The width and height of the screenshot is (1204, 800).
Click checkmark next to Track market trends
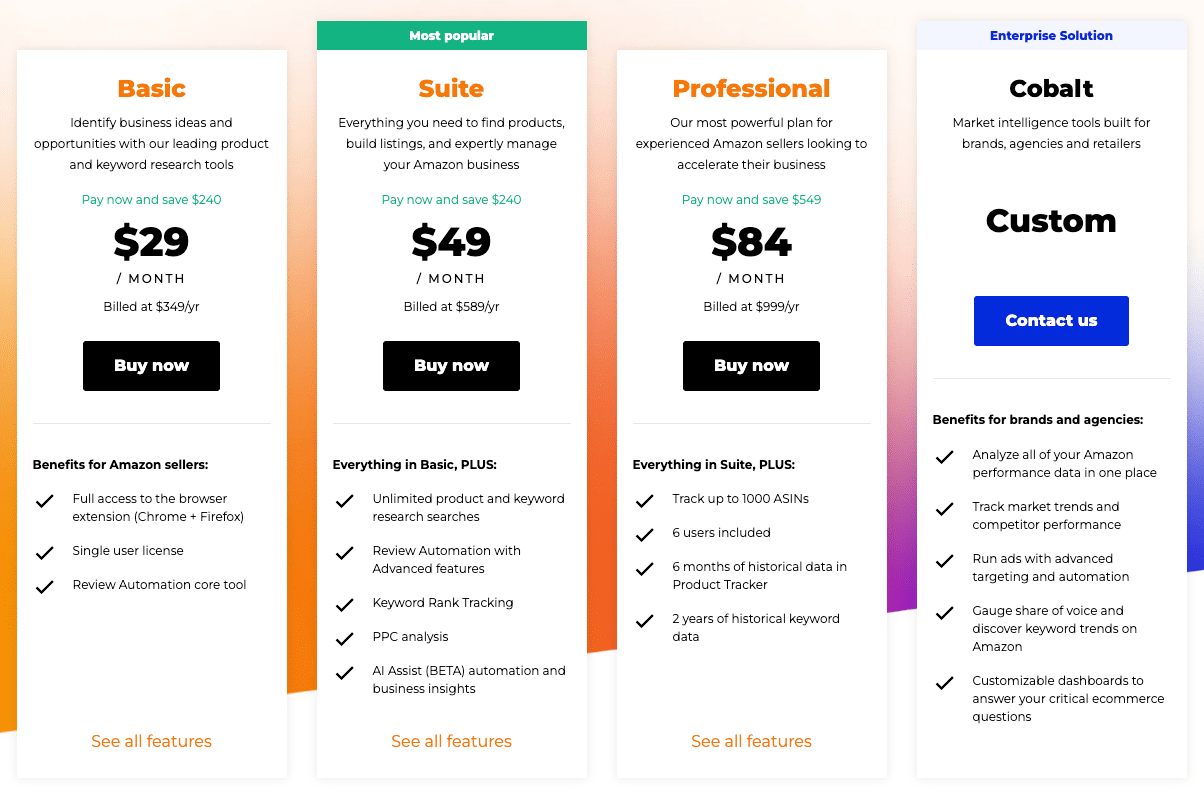pos(944,509)
